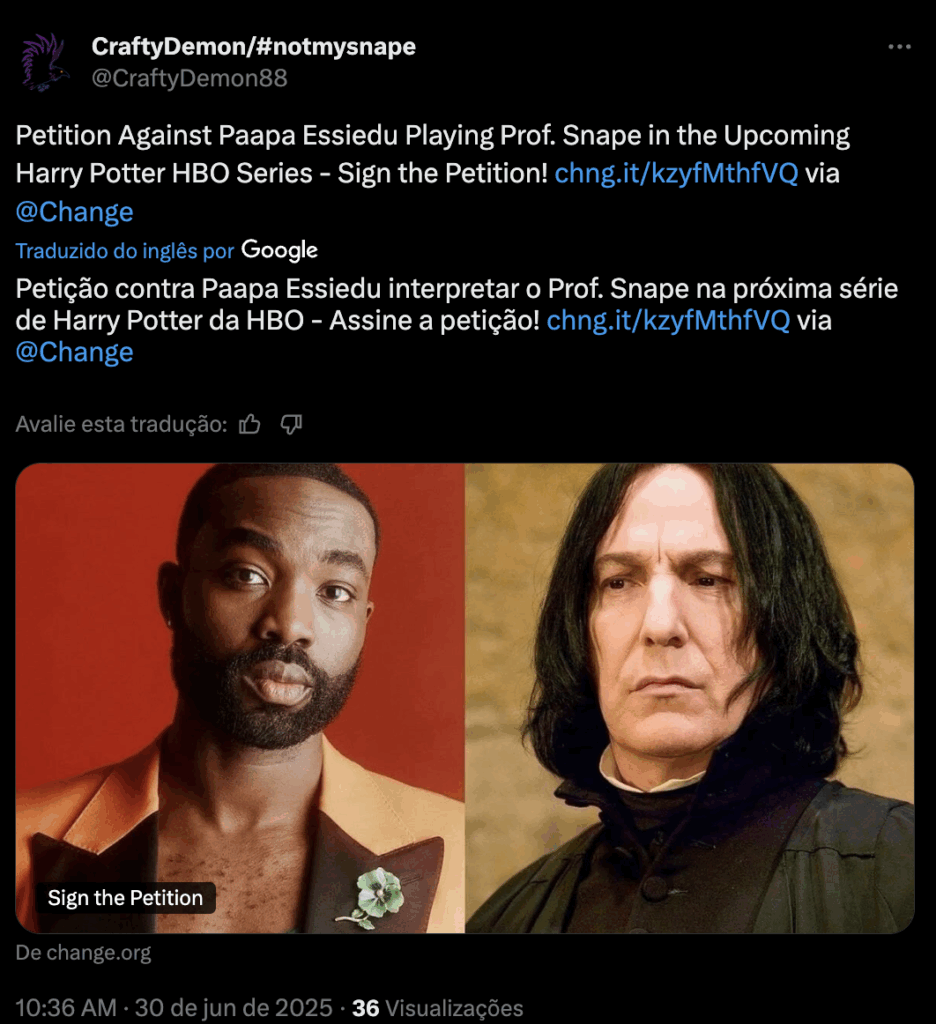Click the "De change.org" source link
The image size is (936, 1024).
pos(84,953)
